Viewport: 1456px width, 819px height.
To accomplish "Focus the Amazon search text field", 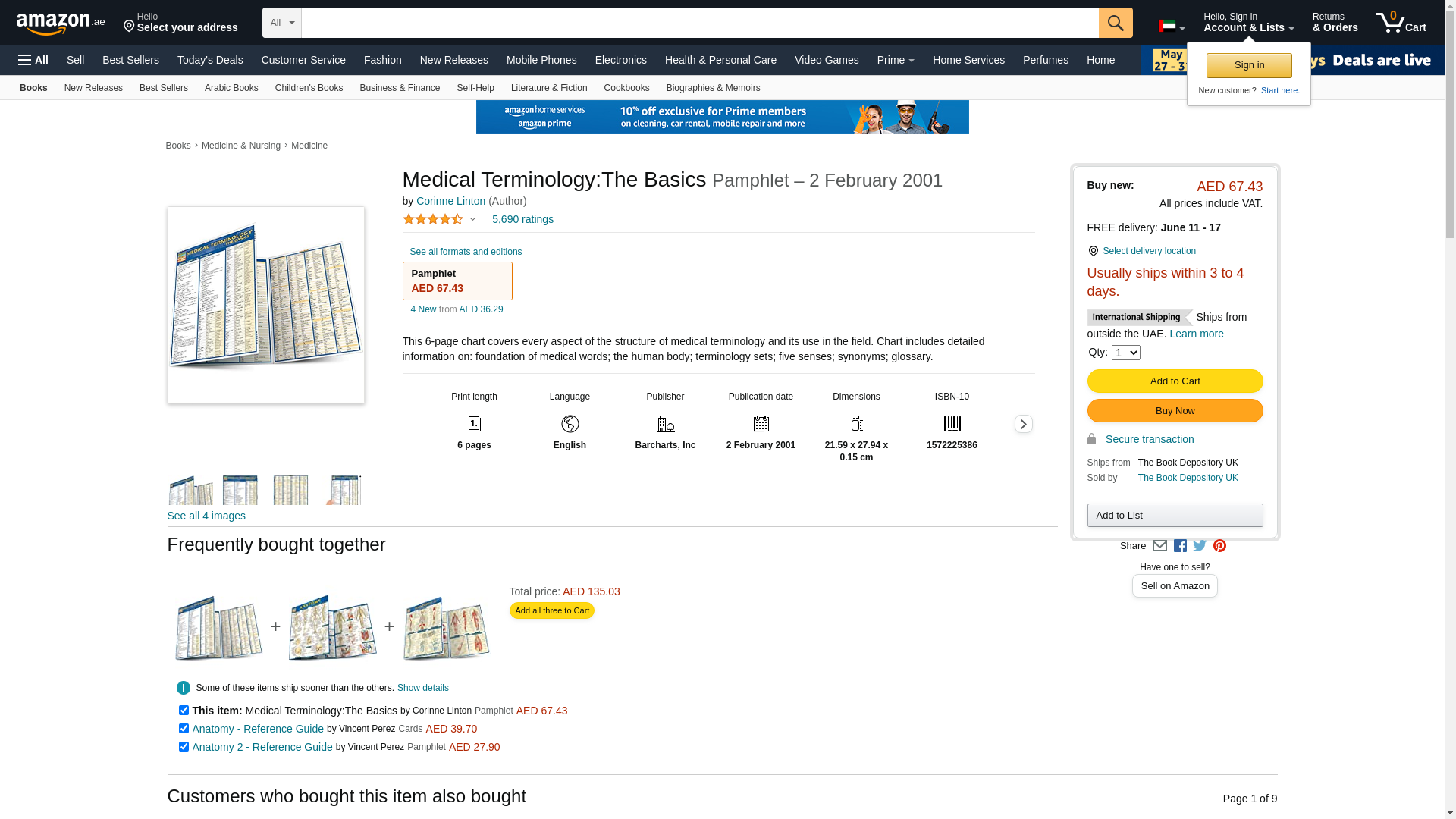I will pyautogui.click(x=699, y=23).
